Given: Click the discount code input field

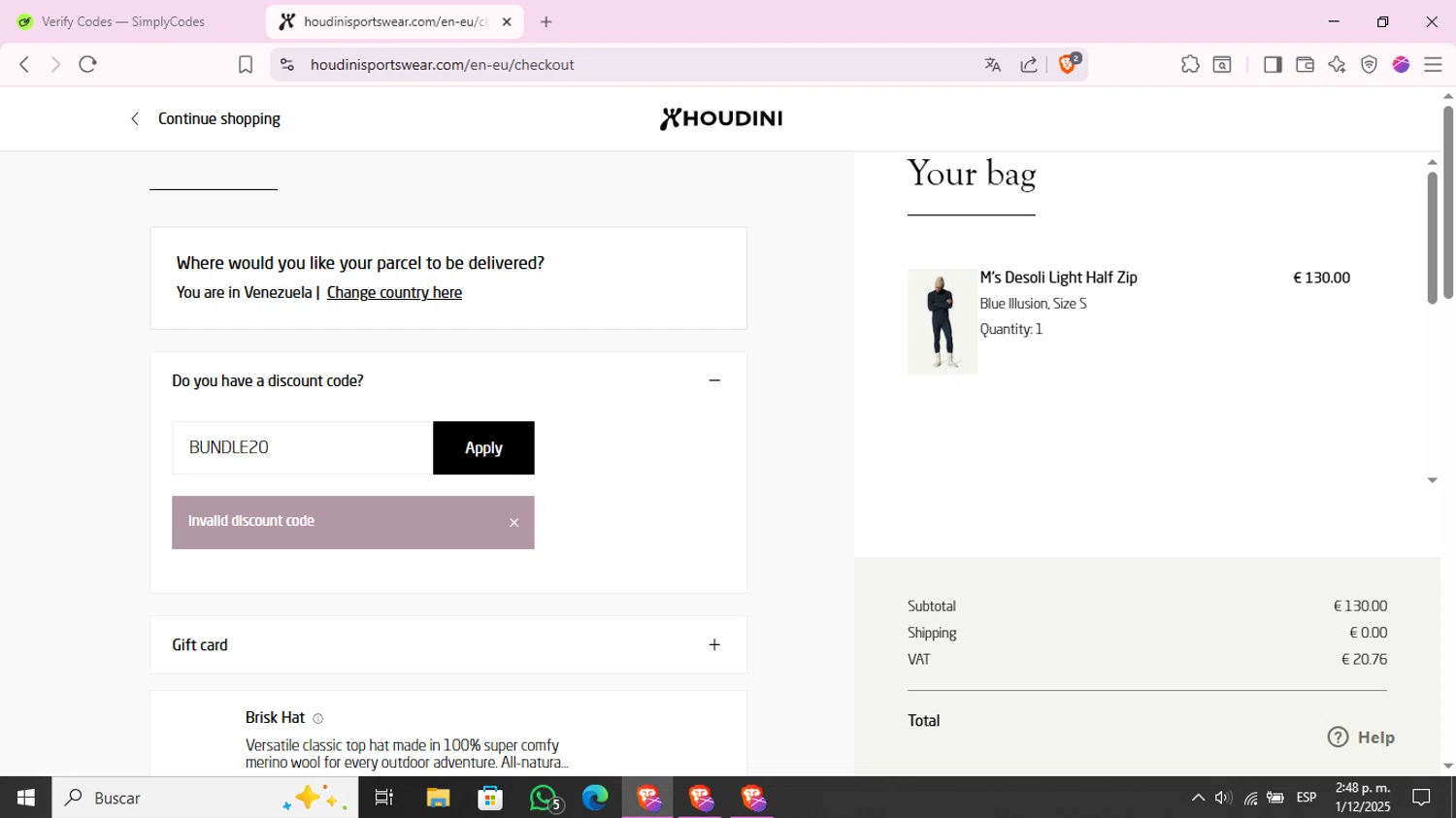Looking at the screenshot, I should 303,447.
